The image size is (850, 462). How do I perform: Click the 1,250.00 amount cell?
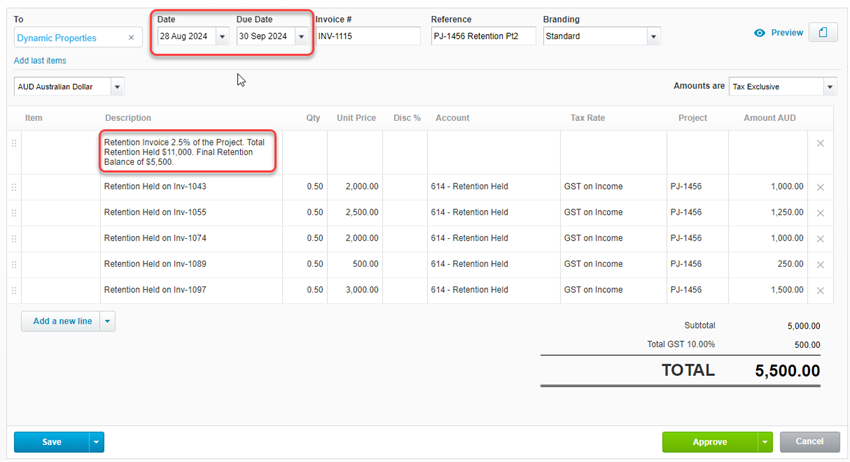768,212
